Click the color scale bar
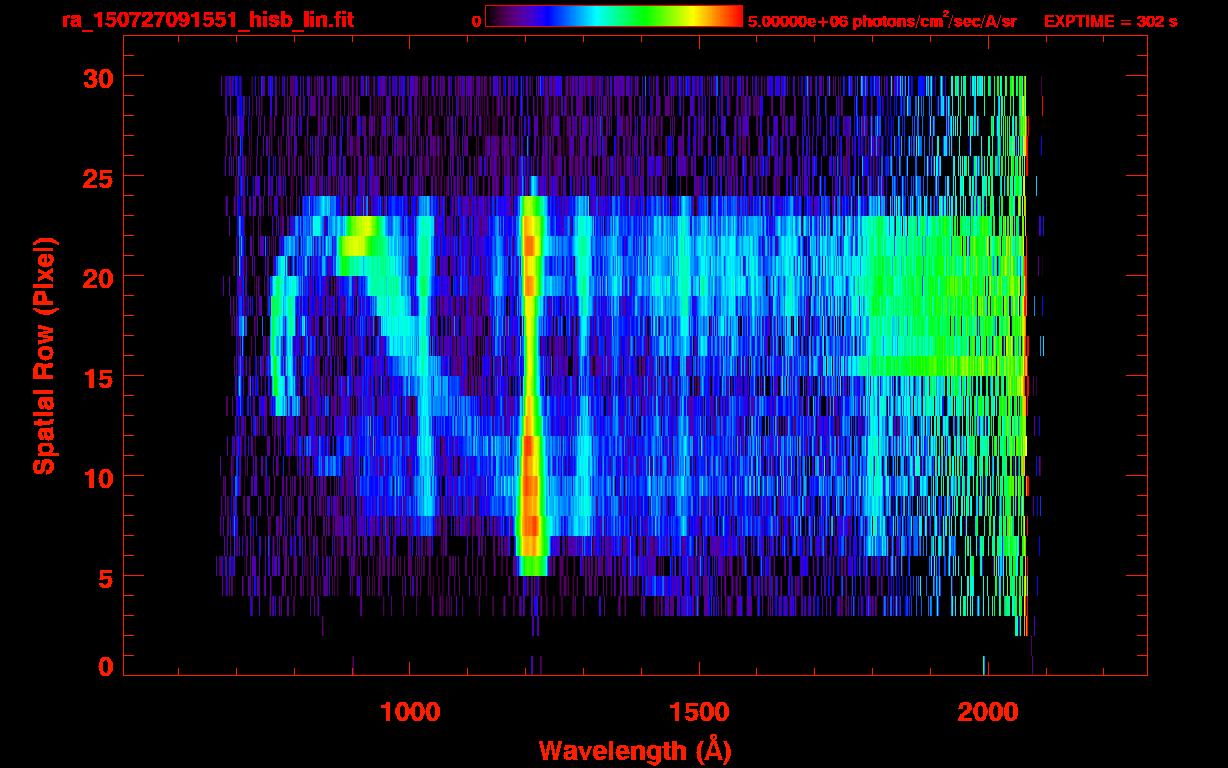 pos(614,17)
